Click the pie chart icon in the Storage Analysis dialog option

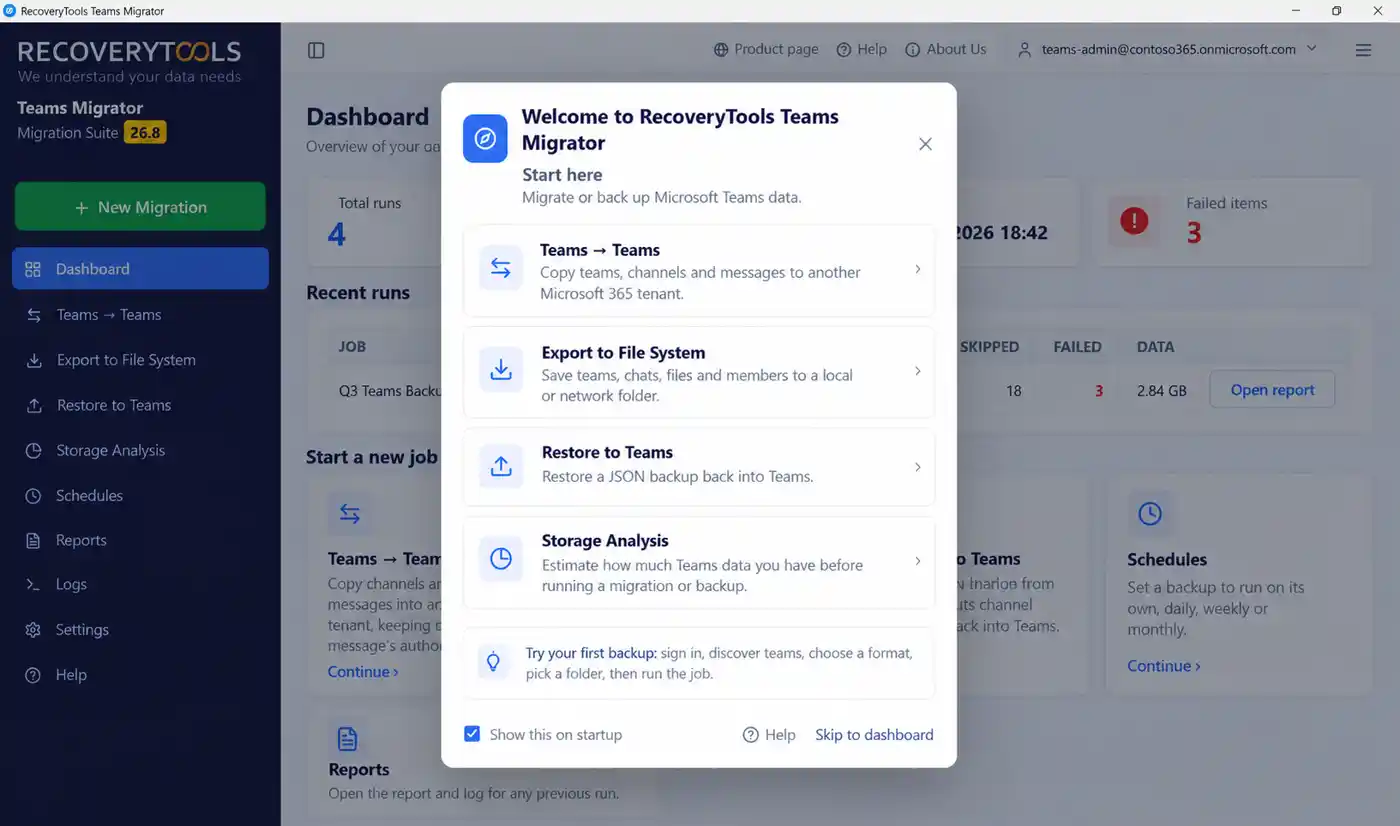[x=501, y=560]
